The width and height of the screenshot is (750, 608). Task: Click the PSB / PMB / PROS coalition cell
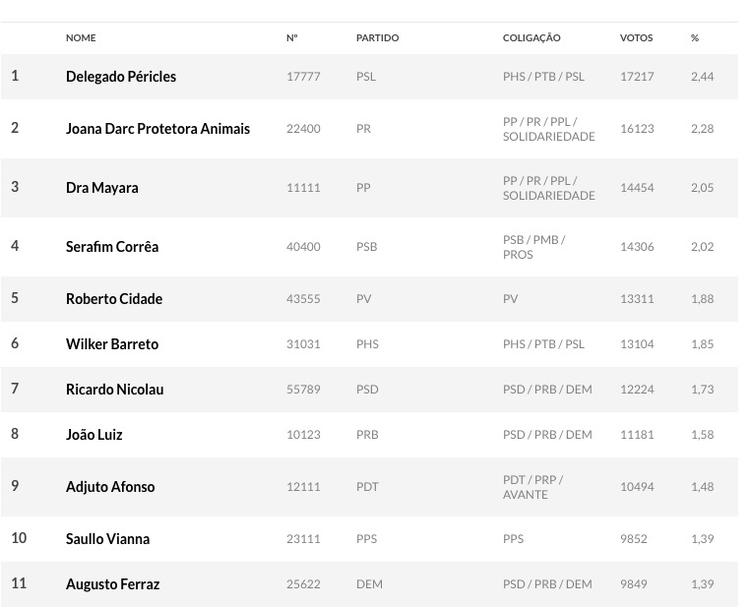click(x=534, y=247)
